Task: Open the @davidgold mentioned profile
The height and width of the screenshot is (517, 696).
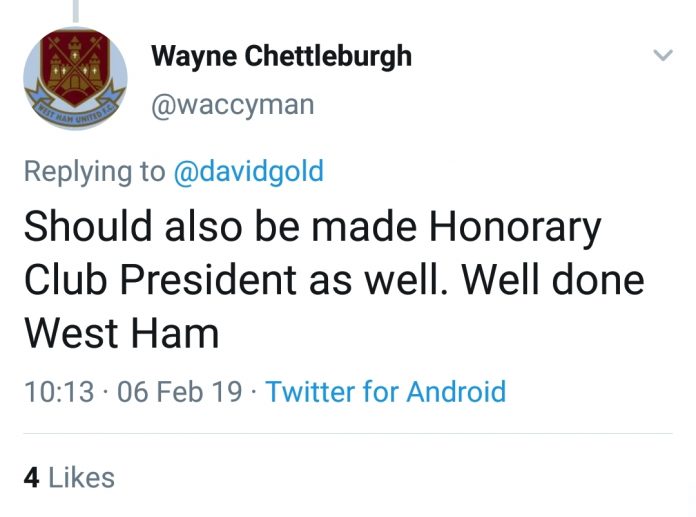Action: click(x=249, y=171)
